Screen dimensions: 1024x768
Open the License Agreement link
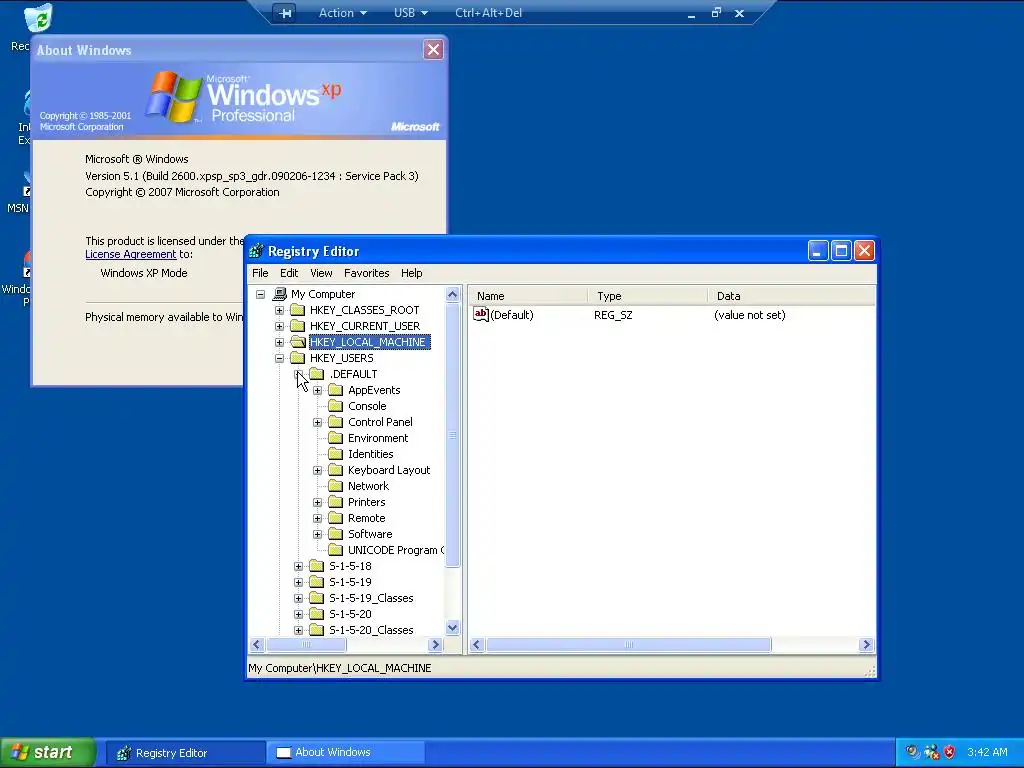pos(131,254)
